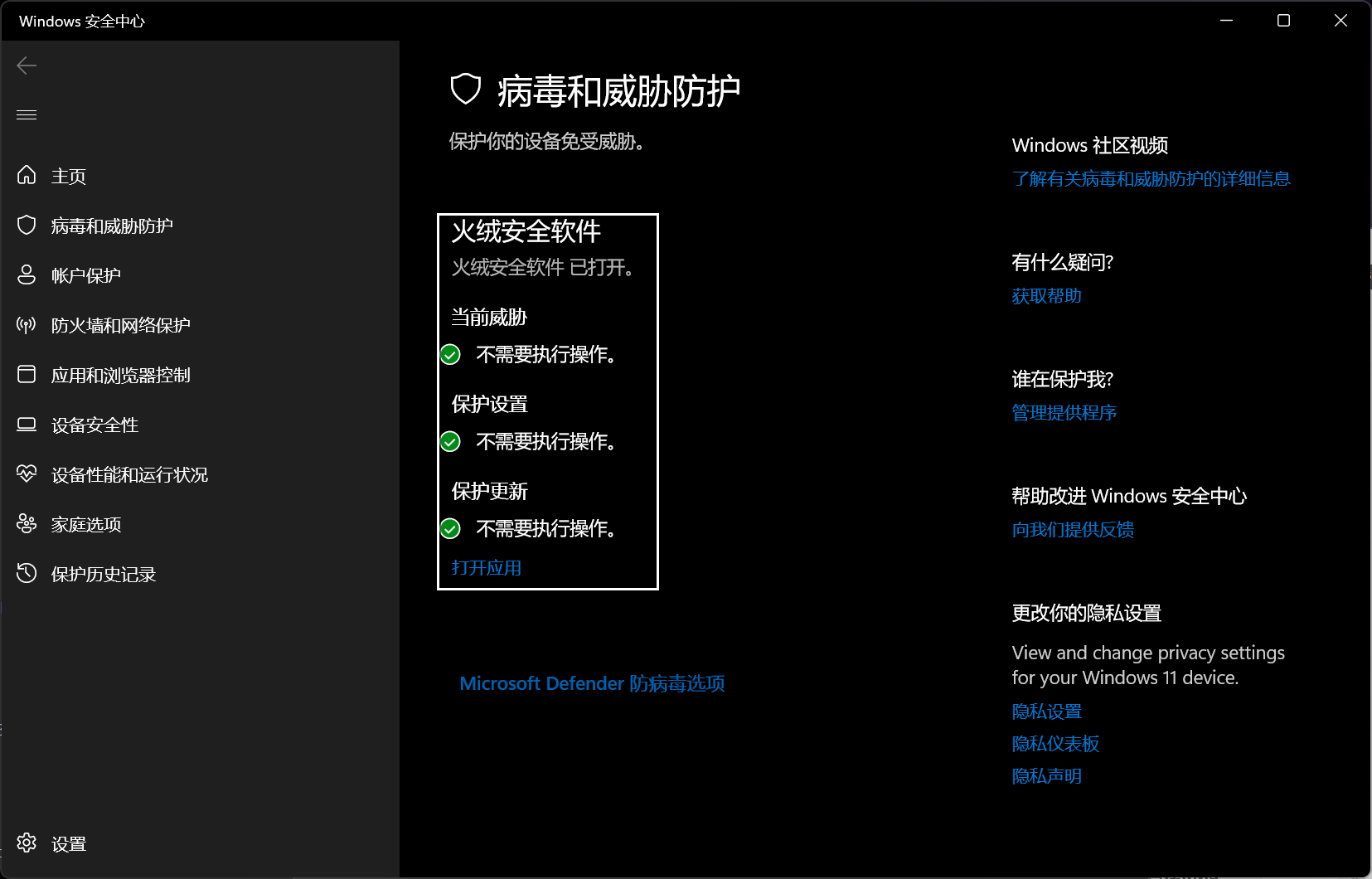
Task: Click the window icon for 应用和浏览器控制
Action: click(27, 374)
